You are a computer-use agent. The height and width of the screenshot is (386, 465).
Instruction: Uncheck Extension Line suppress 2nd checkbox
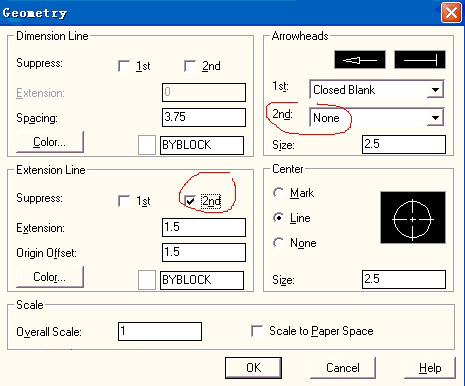tap(190, 201)
